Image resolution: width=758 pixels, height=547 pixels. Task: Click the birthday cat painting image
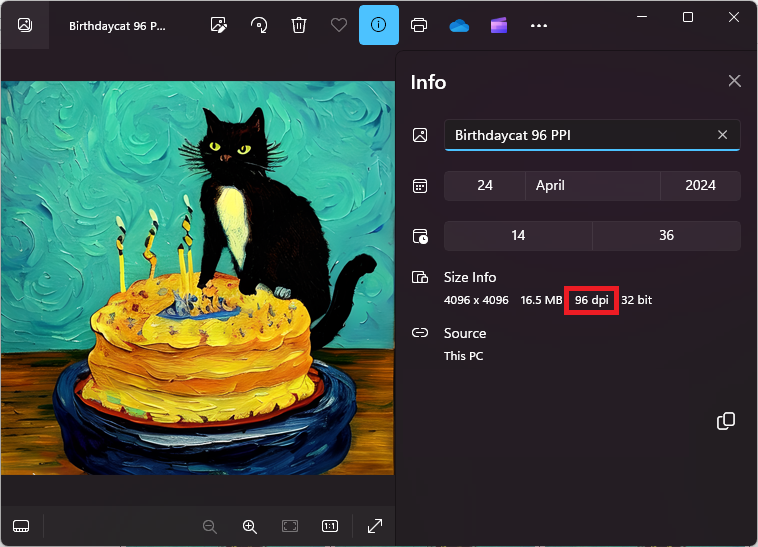[198, 278]
